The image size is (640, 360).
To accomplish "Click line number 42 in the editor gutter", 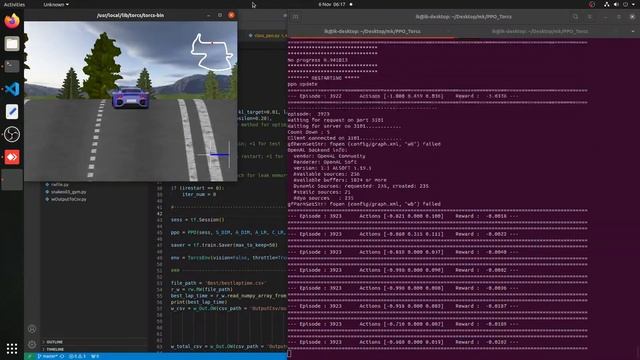I will click(160, 213).
